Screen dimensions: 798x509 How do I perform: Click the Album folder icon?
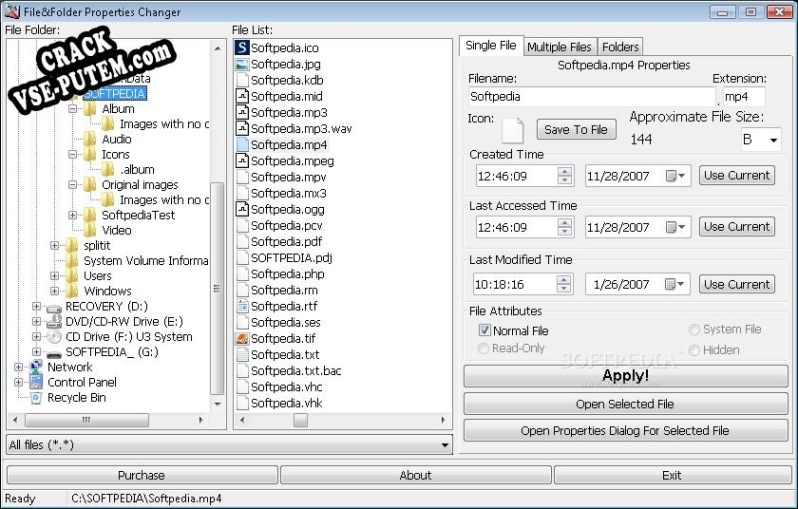point(90,109)
